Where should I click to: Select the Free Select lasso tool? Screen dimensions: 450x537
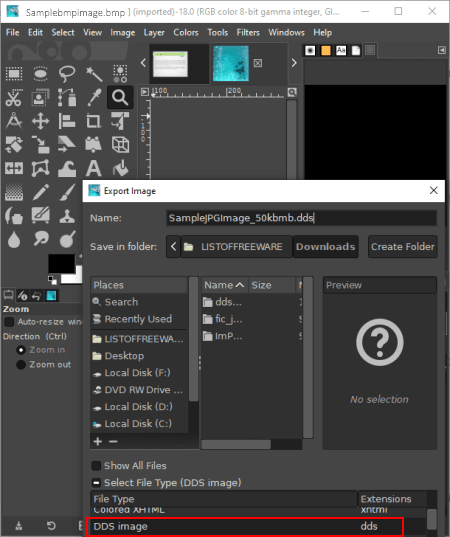(x=67, y=74)
